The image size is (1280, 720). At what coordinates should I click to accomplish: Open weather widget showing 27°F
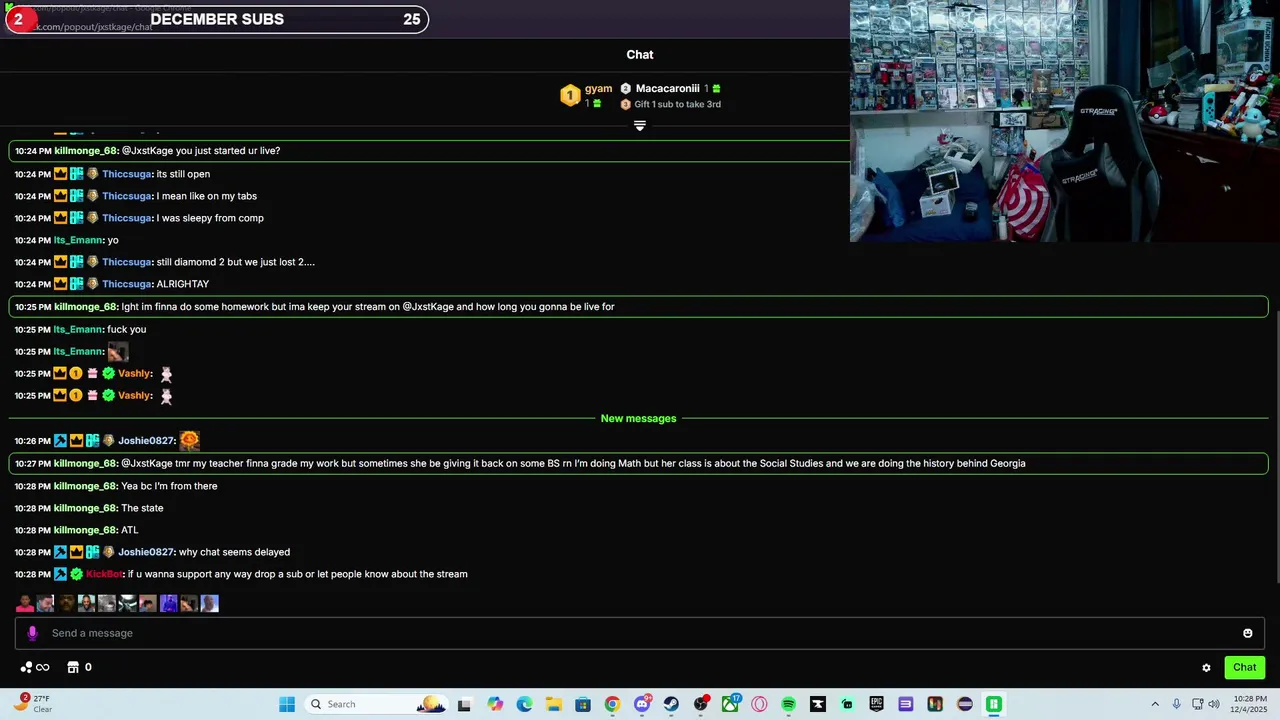31,704
